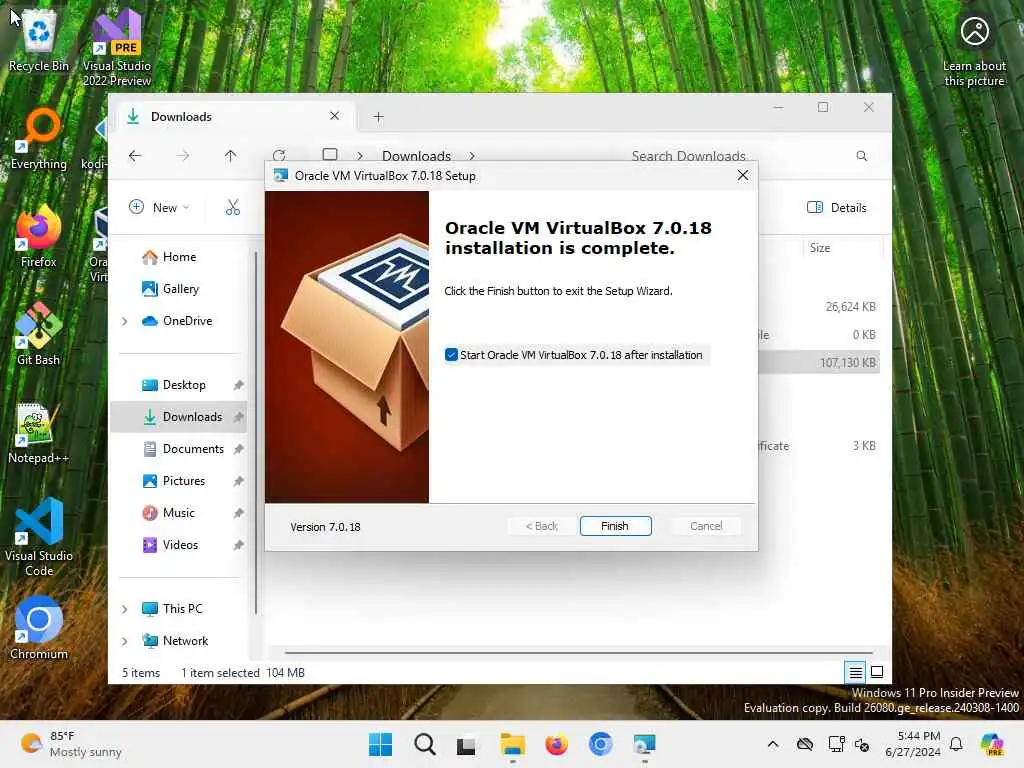The height and width of the screenshot is (768, 1024).
Task: Click the Downloads breadcrumb in address bar
Action: [x=416, y=155]
